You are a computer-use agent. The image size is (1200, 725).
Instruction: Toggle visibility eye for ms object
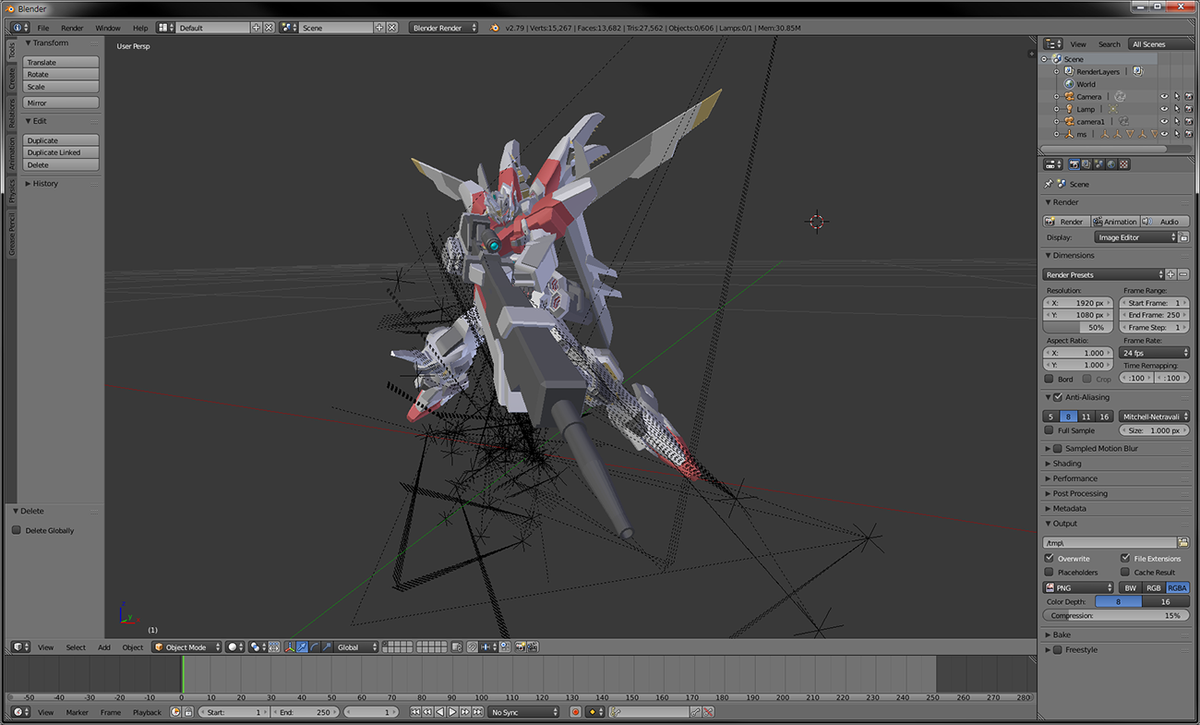1164,133
